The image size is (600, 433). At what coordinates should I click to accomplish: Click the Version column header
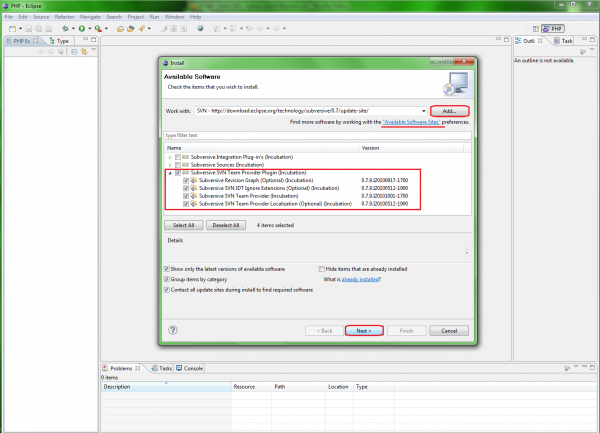pos(411,148)
